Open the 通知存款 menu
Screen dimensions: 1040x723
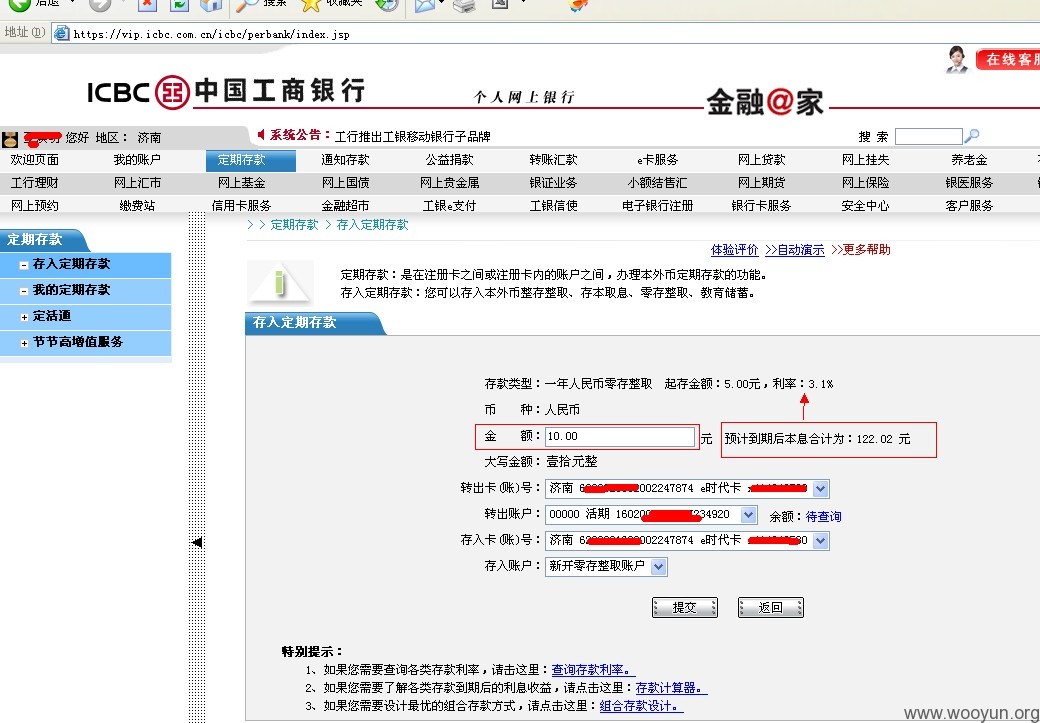pos(346,160)
